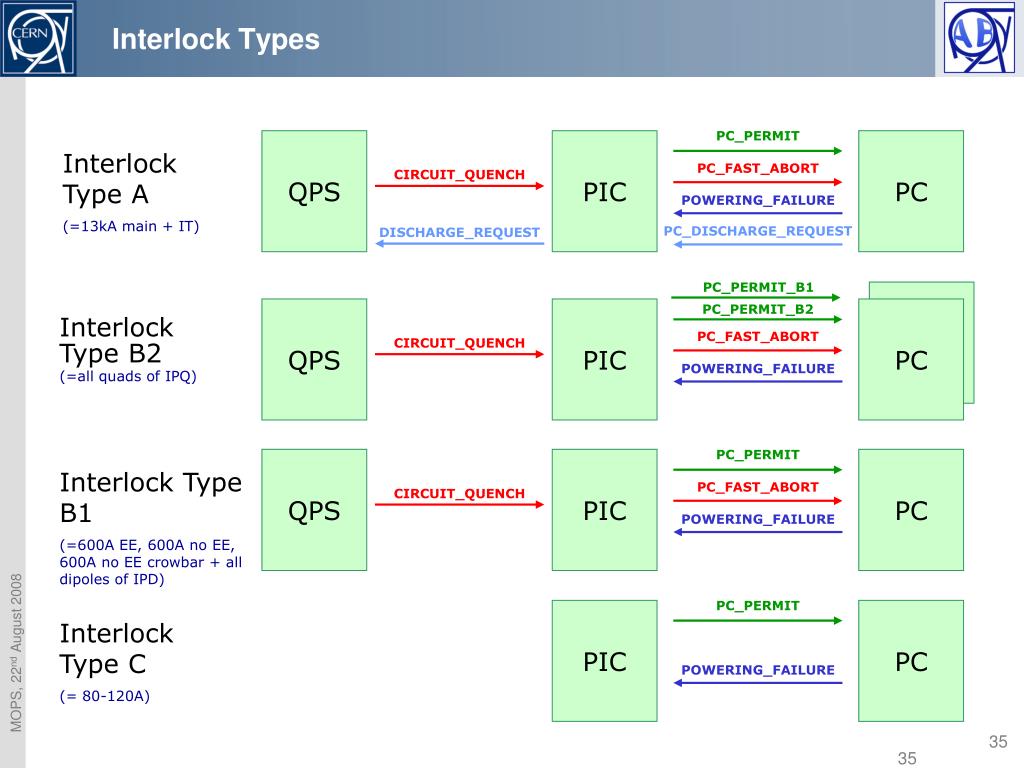
Task: Click CIRCUIT_QUENCH label in Type A row
Action: pos(459,174)
